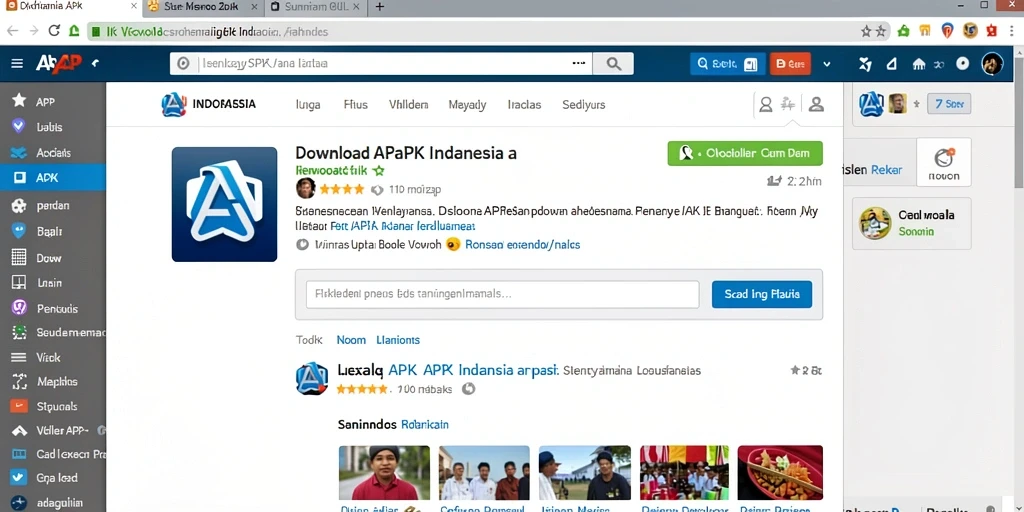The width and height of the screenshot is (1024, 512).
Task: Click the bell notification icon in header
Action: [891, 64]
